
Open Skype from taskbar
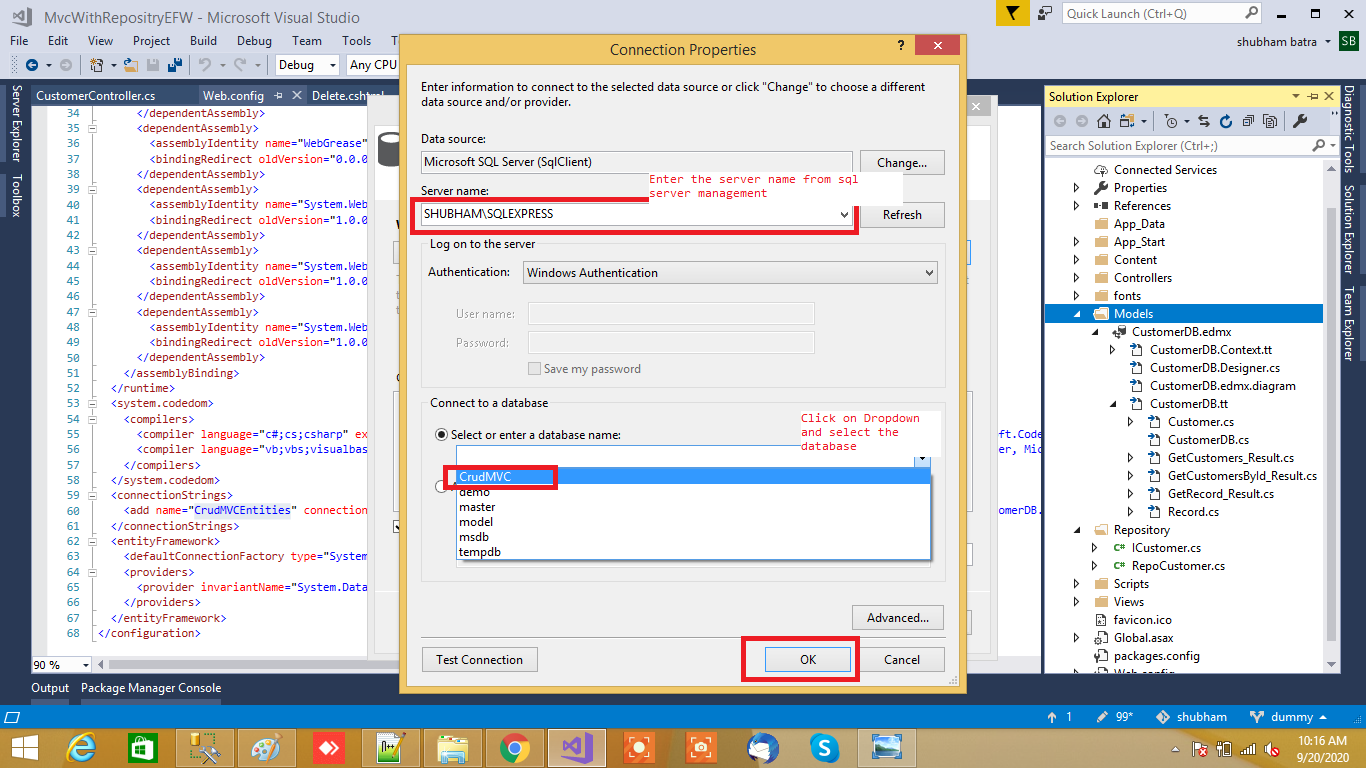tap(825, 748)
